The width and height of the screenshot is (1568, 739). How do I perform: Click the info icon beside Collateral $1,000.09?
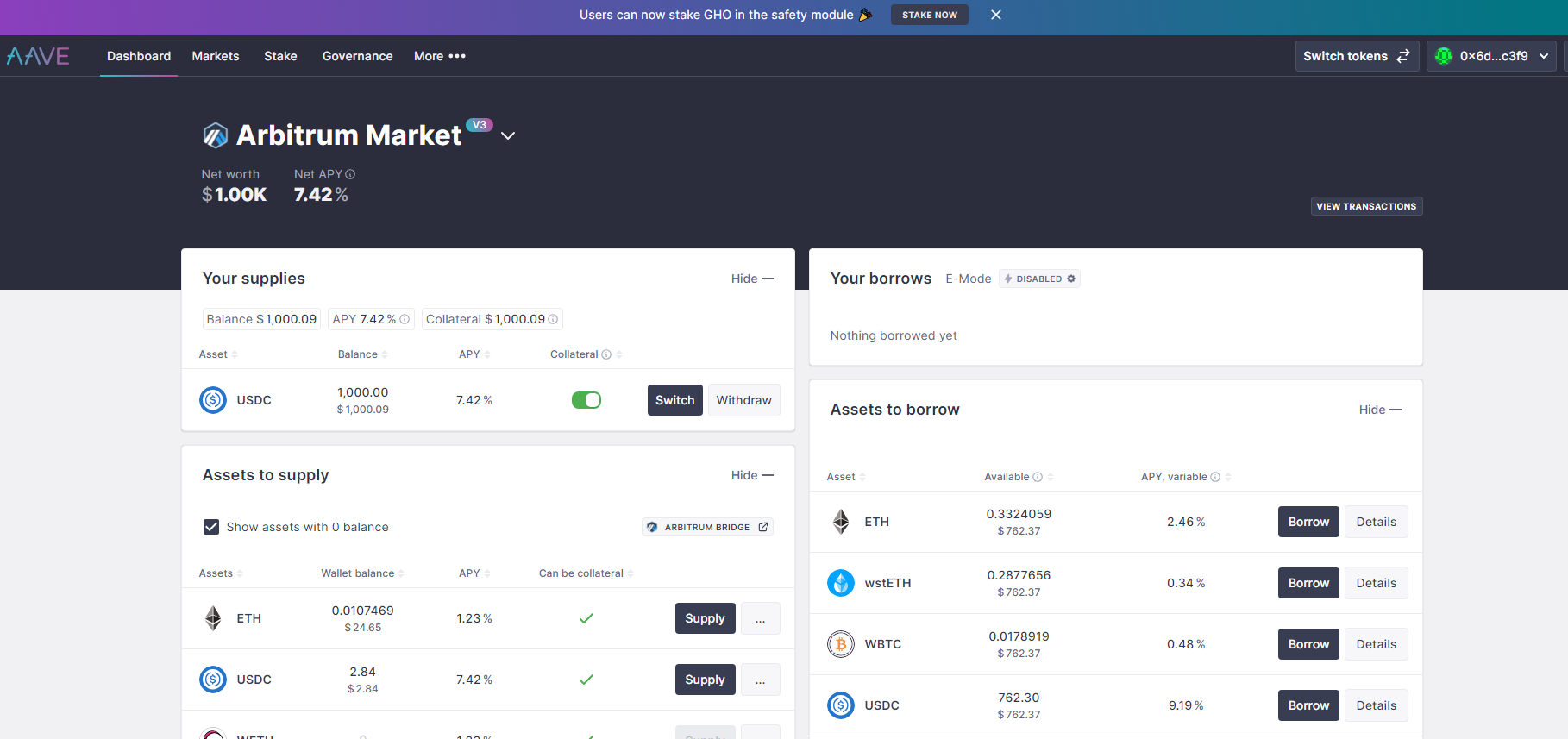[x=553, y=319]
